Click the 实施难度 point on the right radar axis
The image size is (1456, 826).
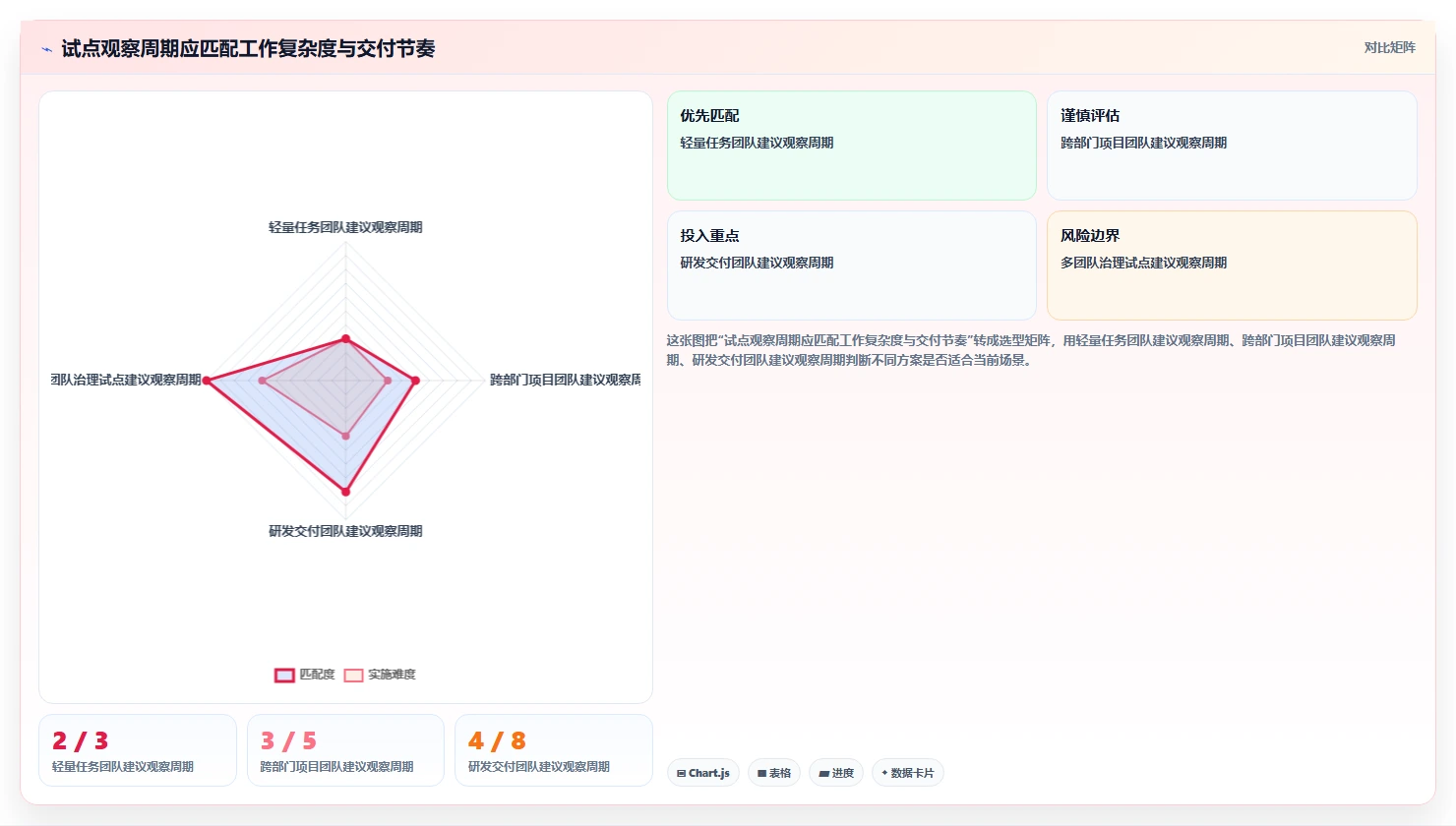(388, 381)
